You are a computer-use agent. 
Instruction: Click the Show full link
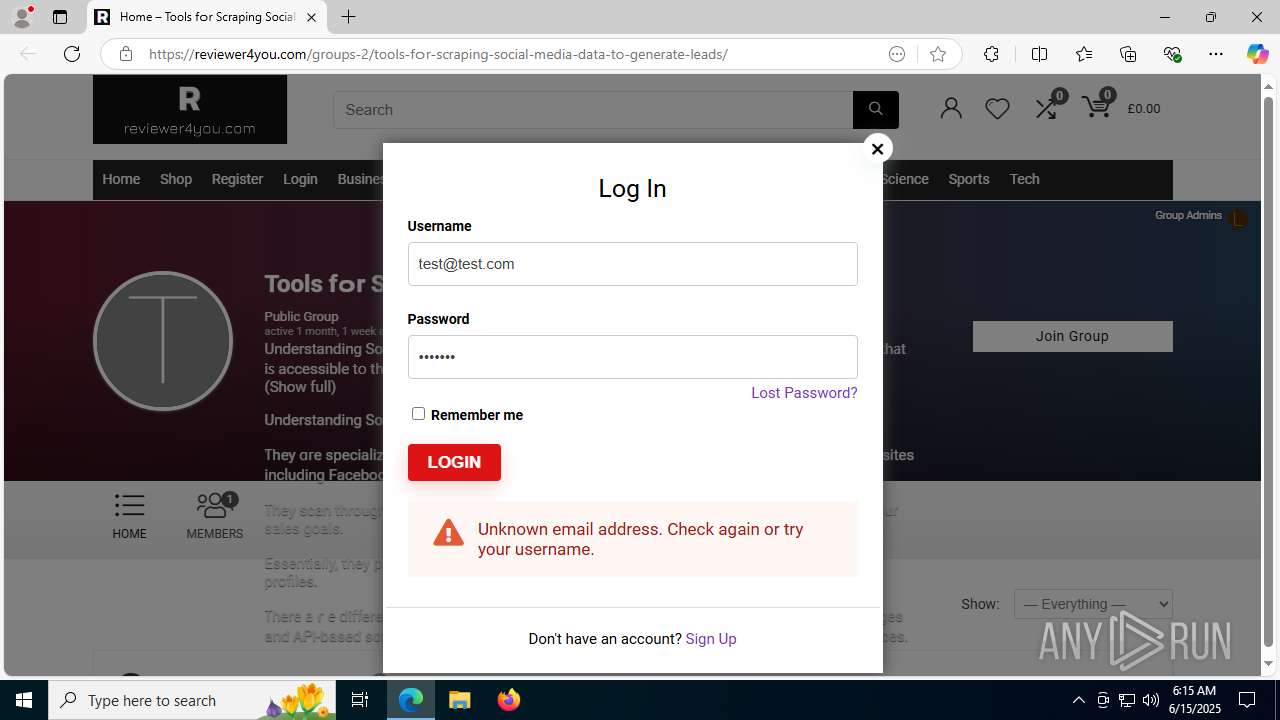pyautogui.click(x=300, y=387)
